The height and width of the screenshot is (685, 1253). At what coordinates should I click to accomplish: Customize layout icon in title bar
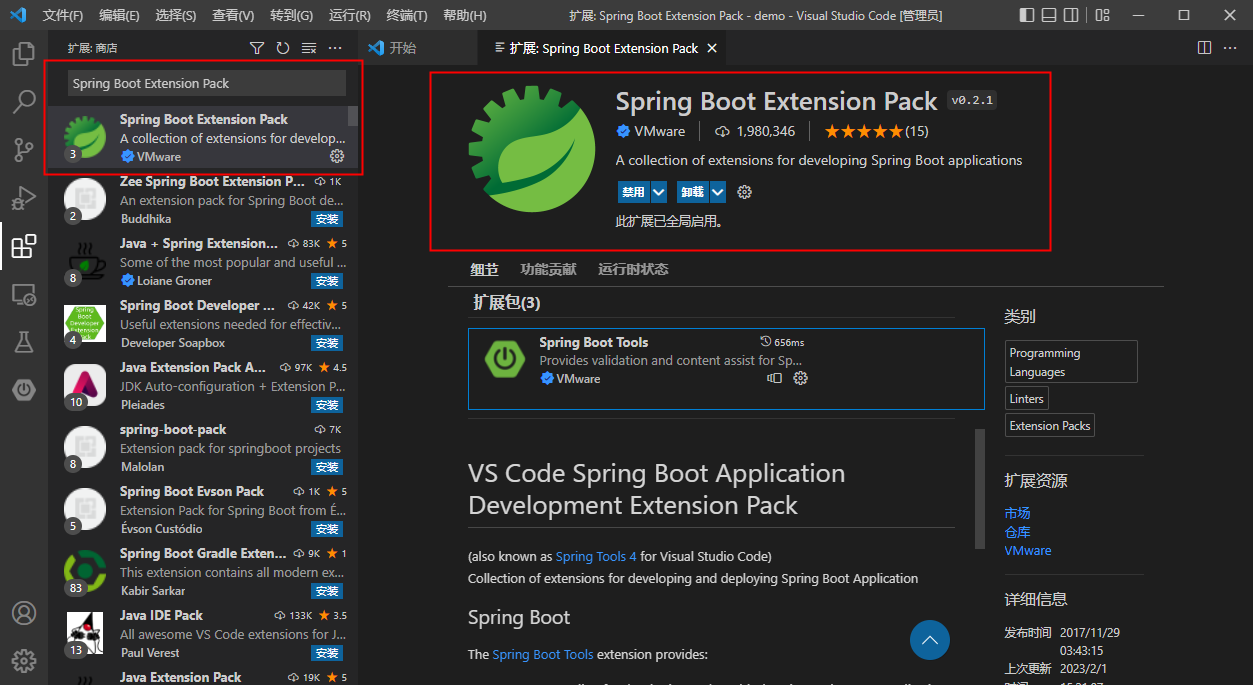click(1101, 15)
